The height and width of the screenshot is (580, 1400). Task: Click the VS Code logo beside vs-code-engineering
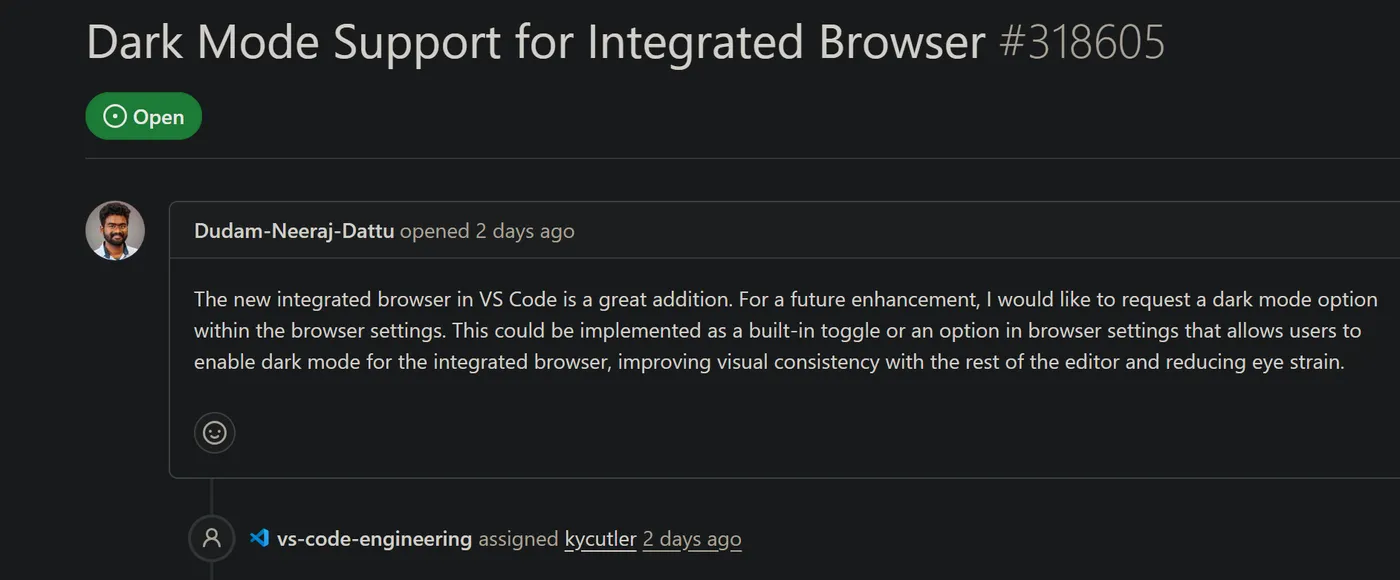259,538
